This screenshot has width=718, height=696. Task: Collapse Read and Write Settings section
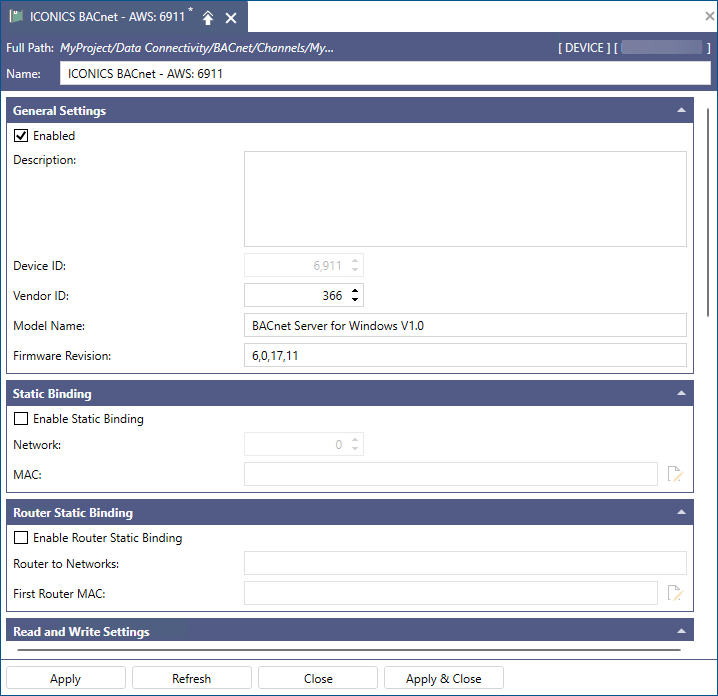click(x=681, y=631)
